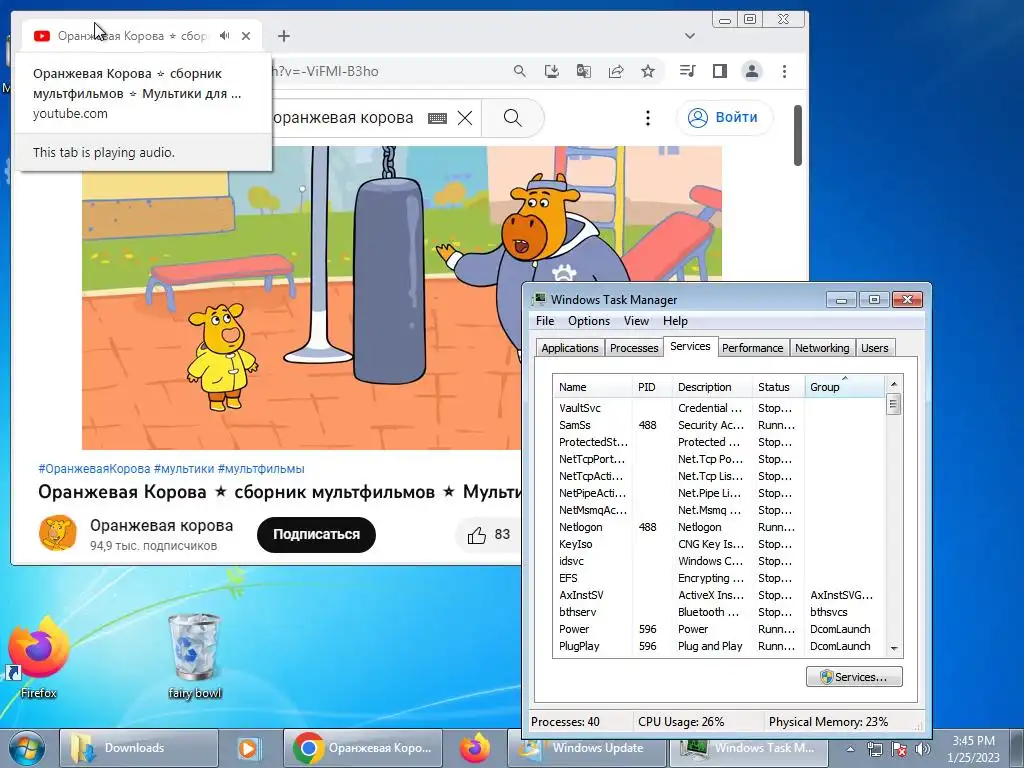The width and height of the screenshot is (1024, 768).
Task: Click the Chrome page vertical scrollbar
Action: coord(797,135)
